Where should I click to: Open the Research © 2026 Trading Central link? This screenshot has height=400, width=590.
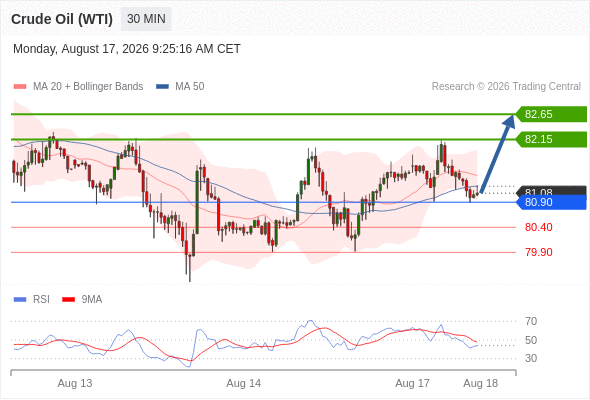(x=506, y=87)
